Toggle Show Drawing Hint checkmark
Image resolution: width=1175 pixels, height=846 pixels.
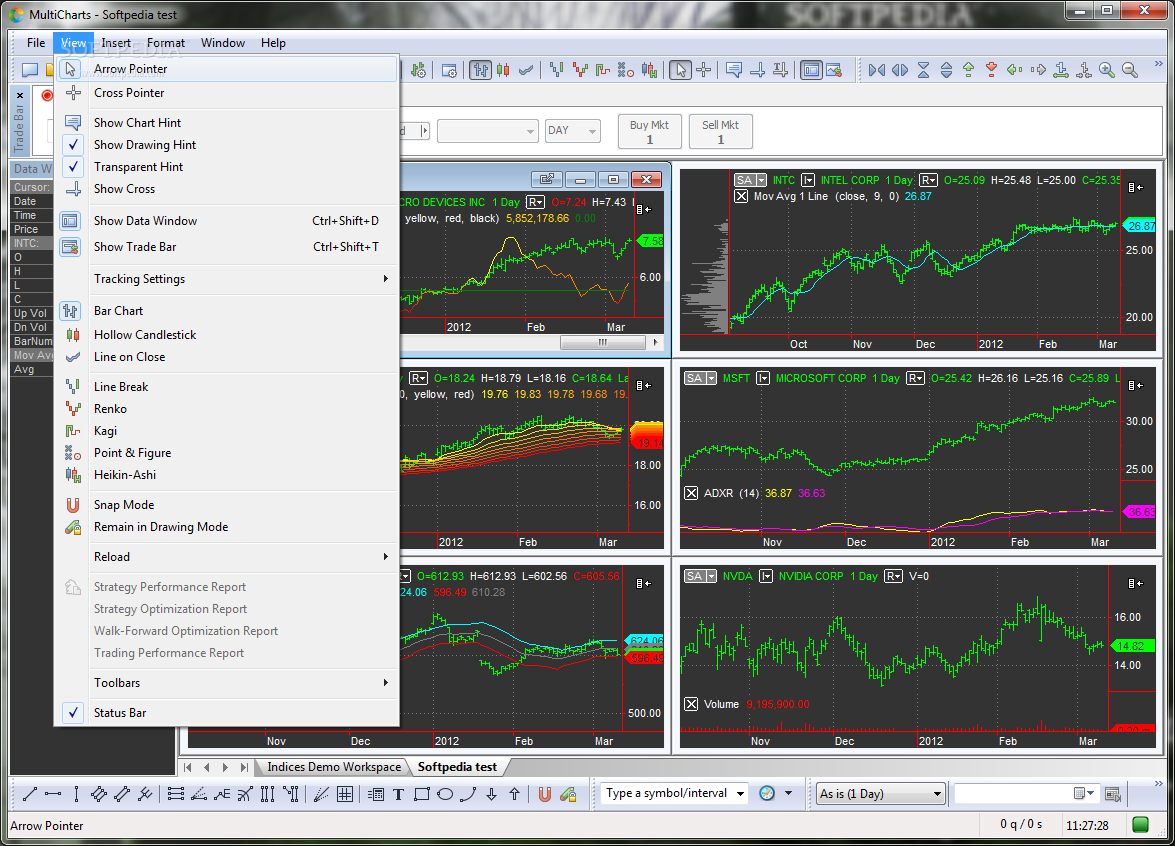226,145
